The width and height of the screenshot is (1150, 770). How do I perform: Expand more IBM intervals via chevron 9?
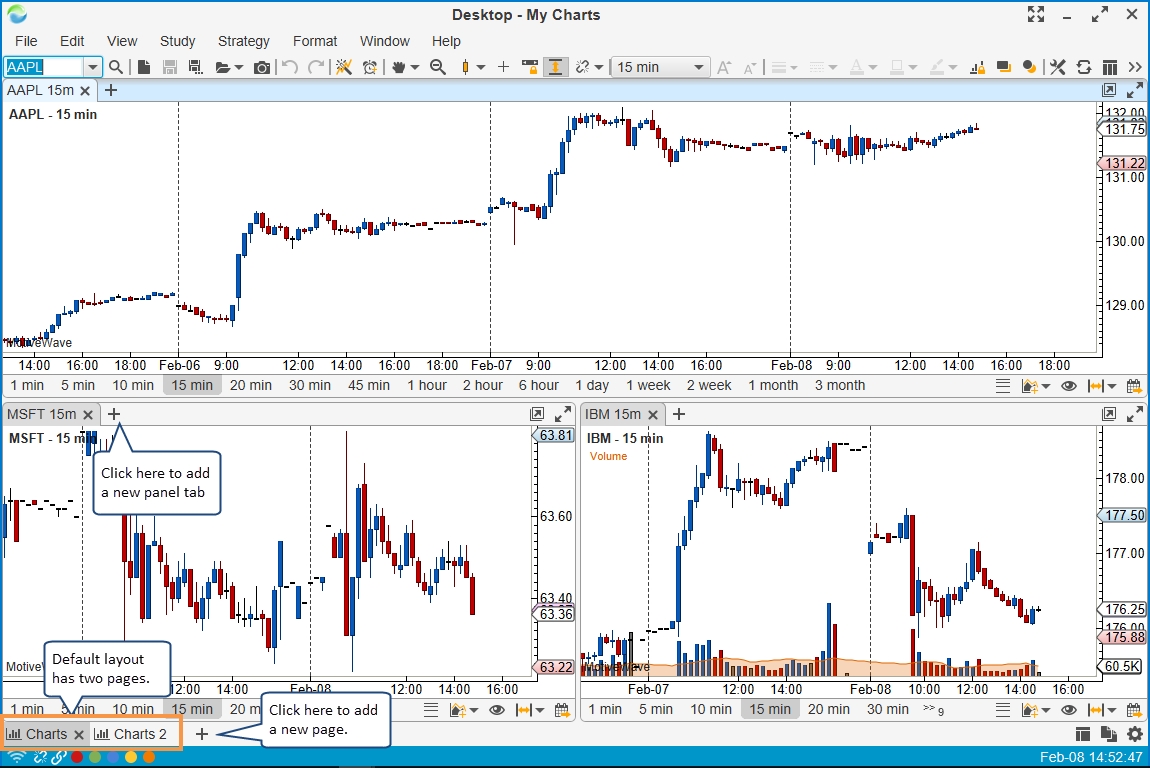pyautogui.click(x=933, y=709)
